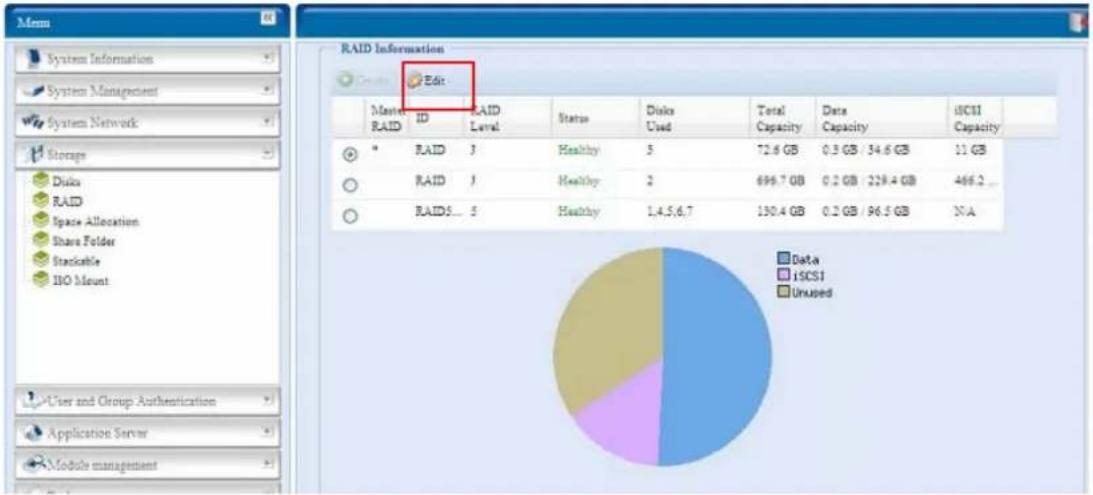Open Disks under Storage
The height and width of the screenshot is (495, 1093).
(x=66, y=181)
